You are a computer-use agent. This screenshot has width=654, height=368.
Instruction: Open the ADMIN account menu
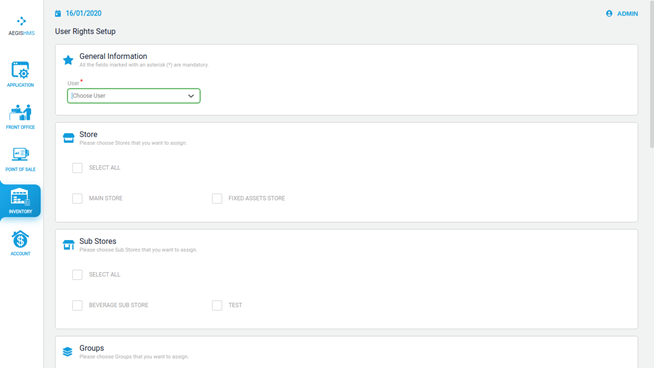tap(627, 14)
